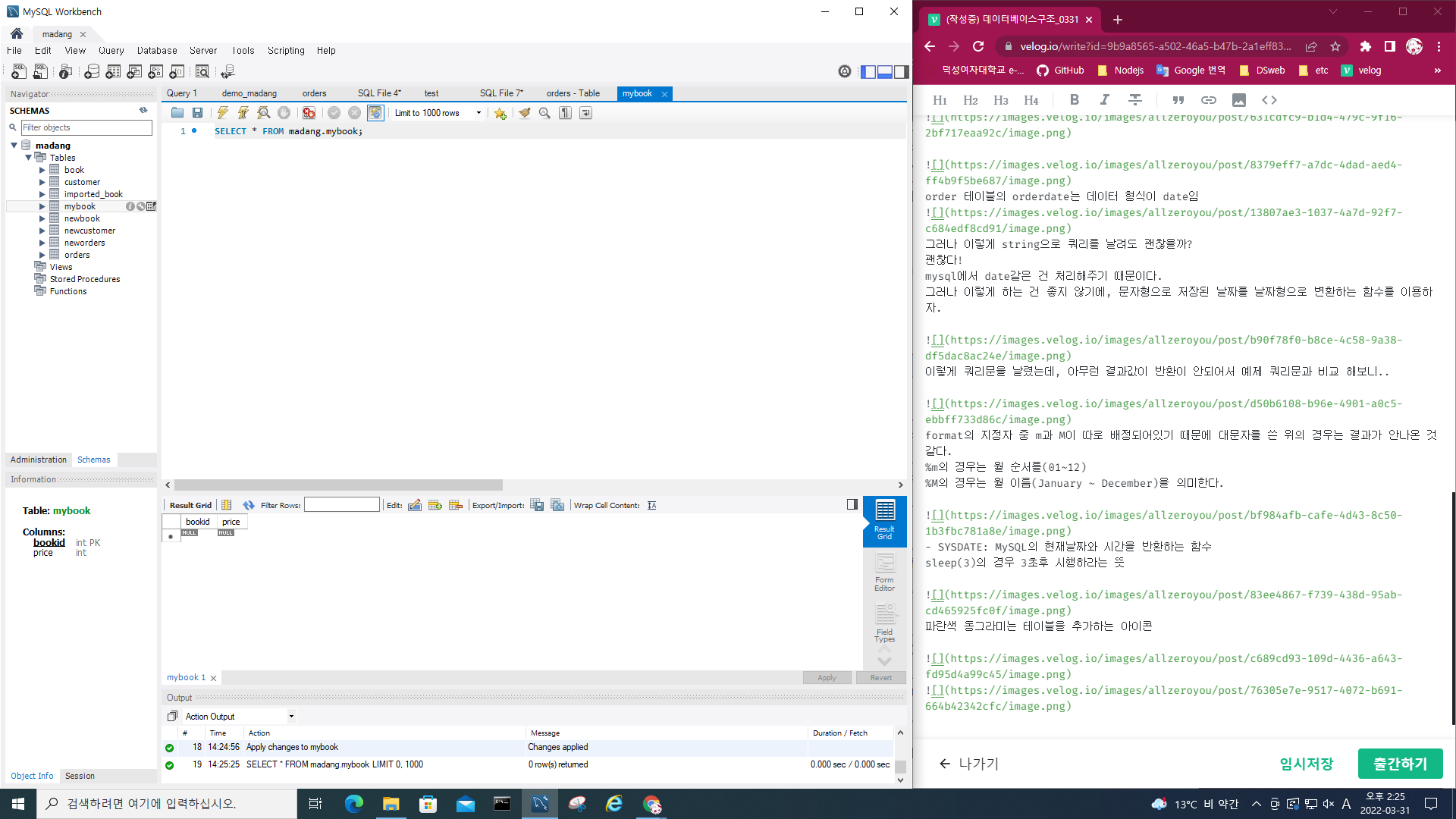The height and width of the screenshot is (819, 1456).
Task: Click the explain query magnifier-lightning icon
Action: click(263, 113)
